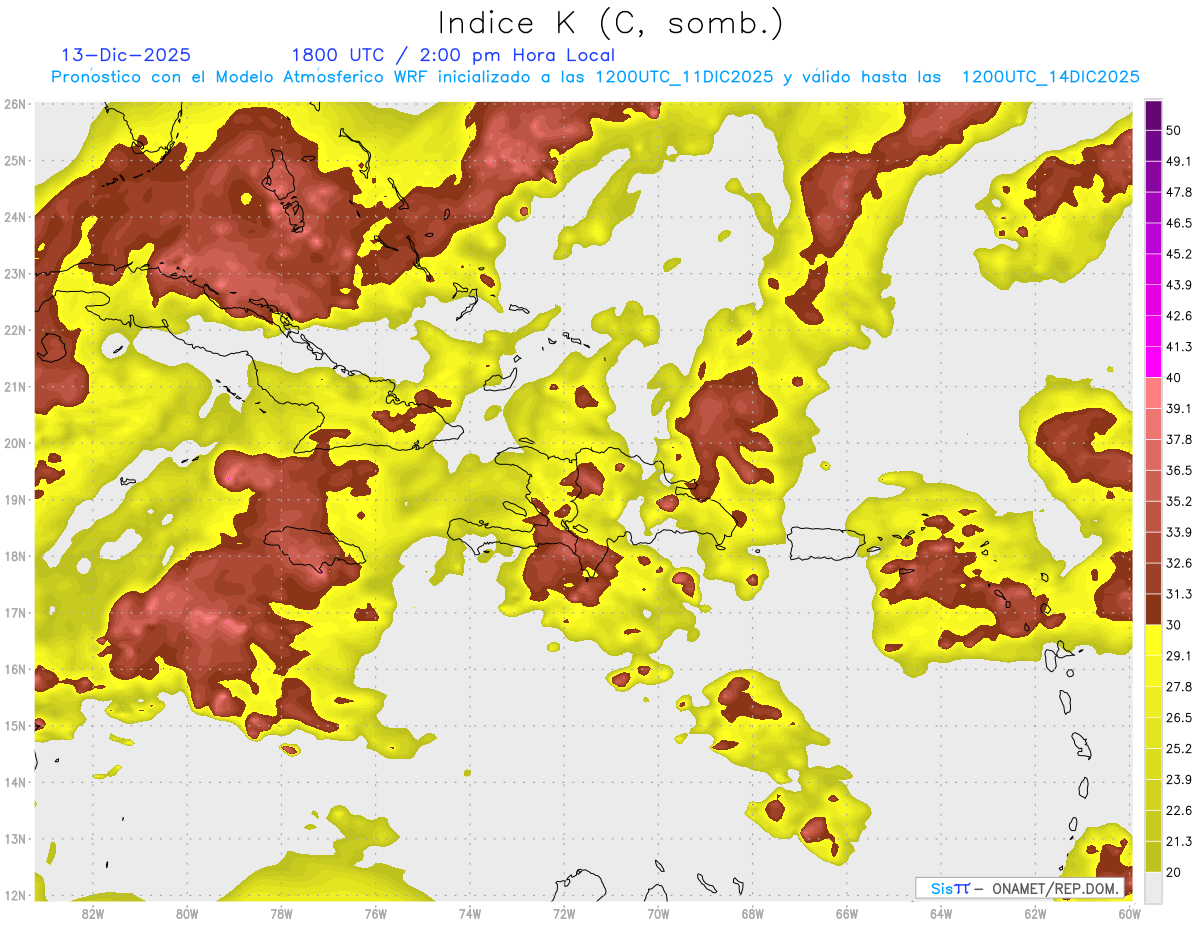Click the latitude label '21N'
Viewport: 1200px width, 927px height.
pos(14,387)
